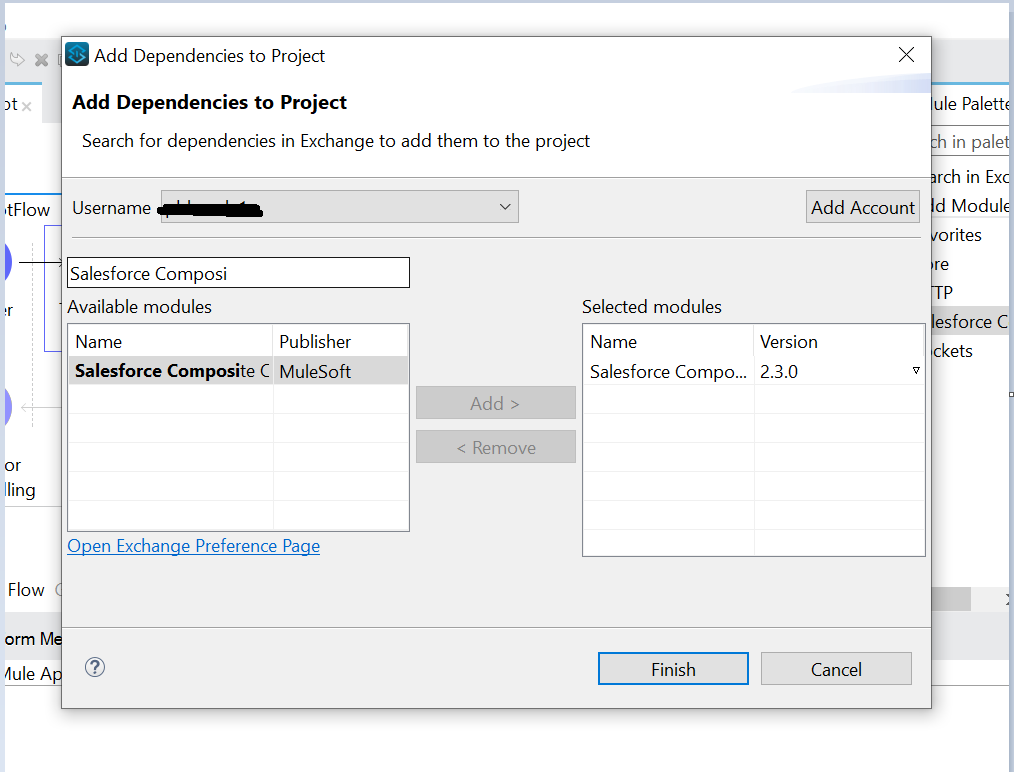Click the gray X toolbar icon
Image resolution: width=1014 pixels, height=772 pixels.
[41, 60]
